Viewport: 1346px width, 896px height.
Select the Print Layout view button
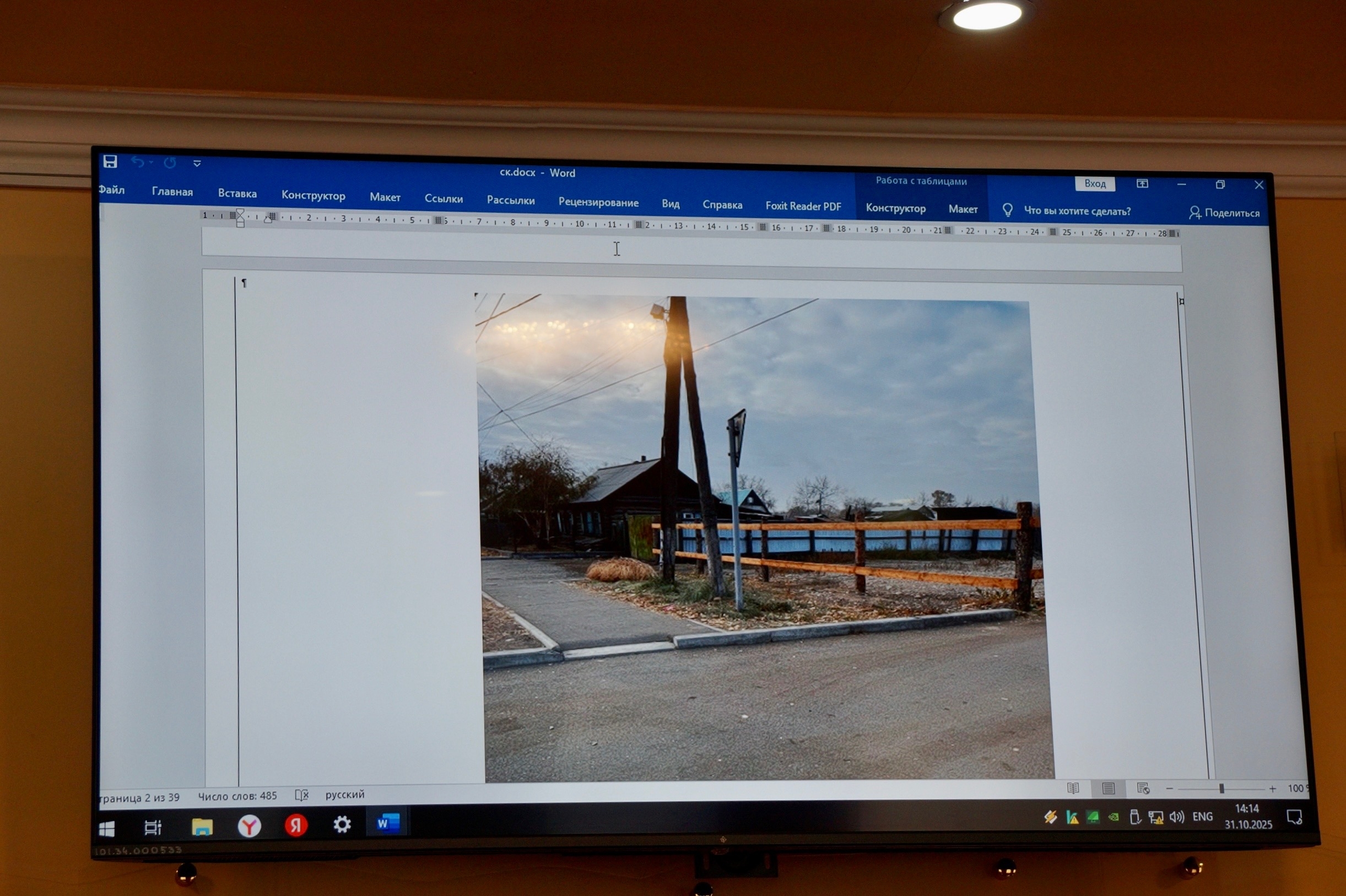(x=1109, y=789)
